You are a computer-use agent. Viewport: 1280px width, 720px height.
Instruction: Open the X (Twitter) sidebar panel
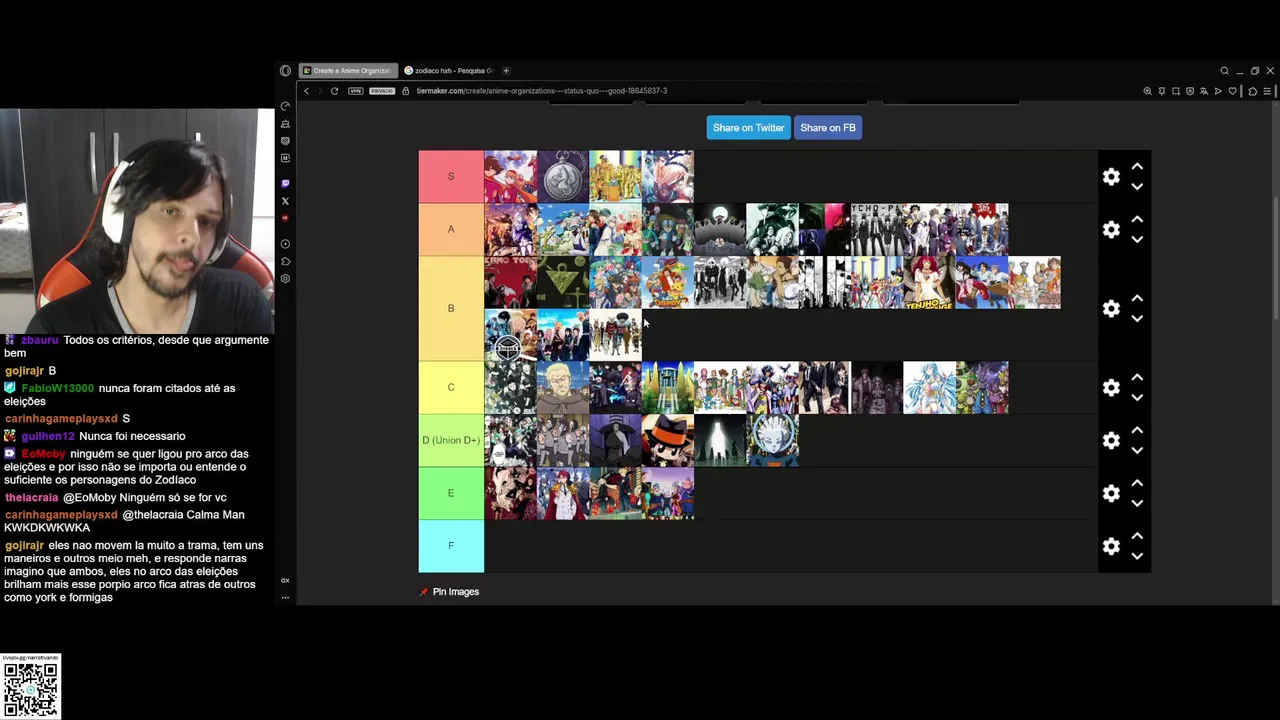pos(285,201)
